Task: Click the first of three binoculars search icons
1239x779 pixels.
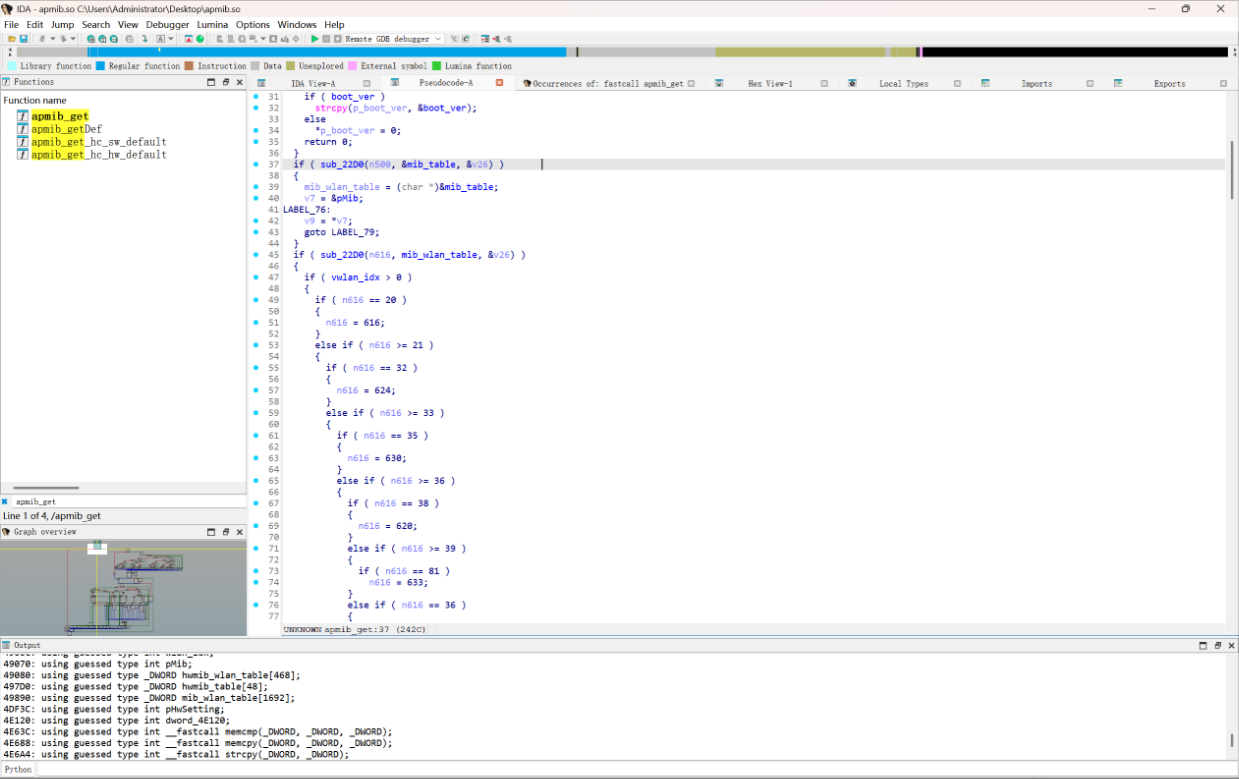Action: tap(90, 39)
